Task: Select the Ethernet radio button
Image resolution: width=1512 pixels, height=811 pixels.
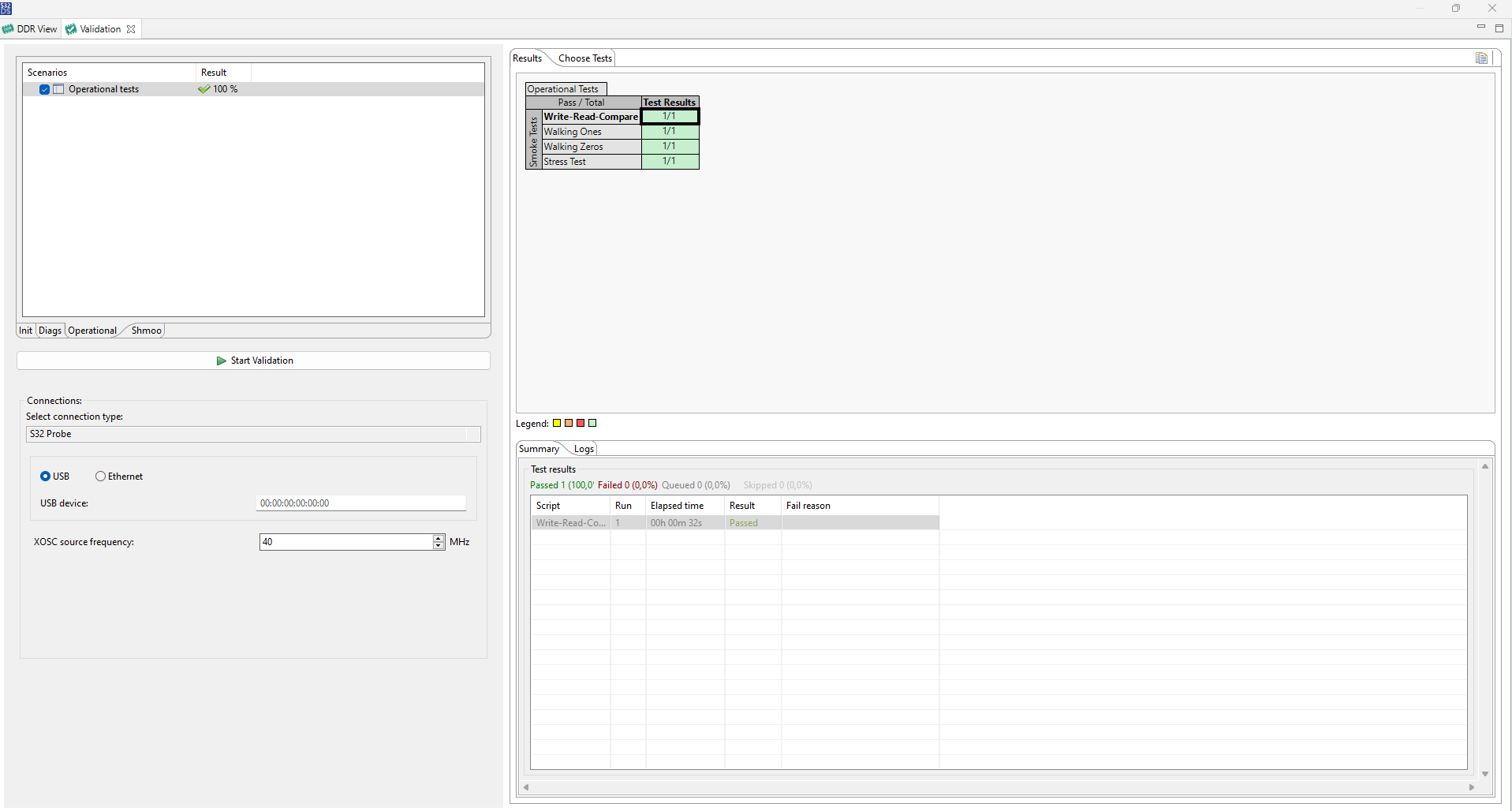Action: pyautogui.click(x=100, y=476)
